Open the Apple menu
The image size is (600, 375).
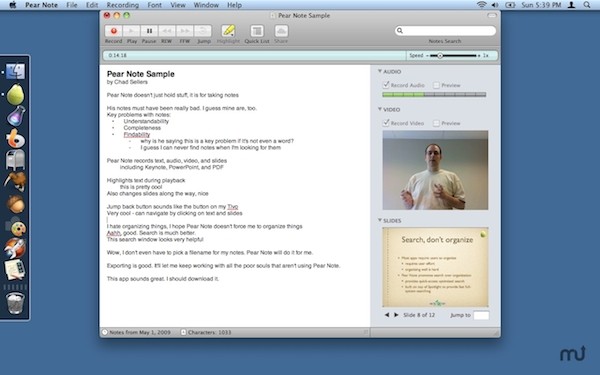coord(13,5)
